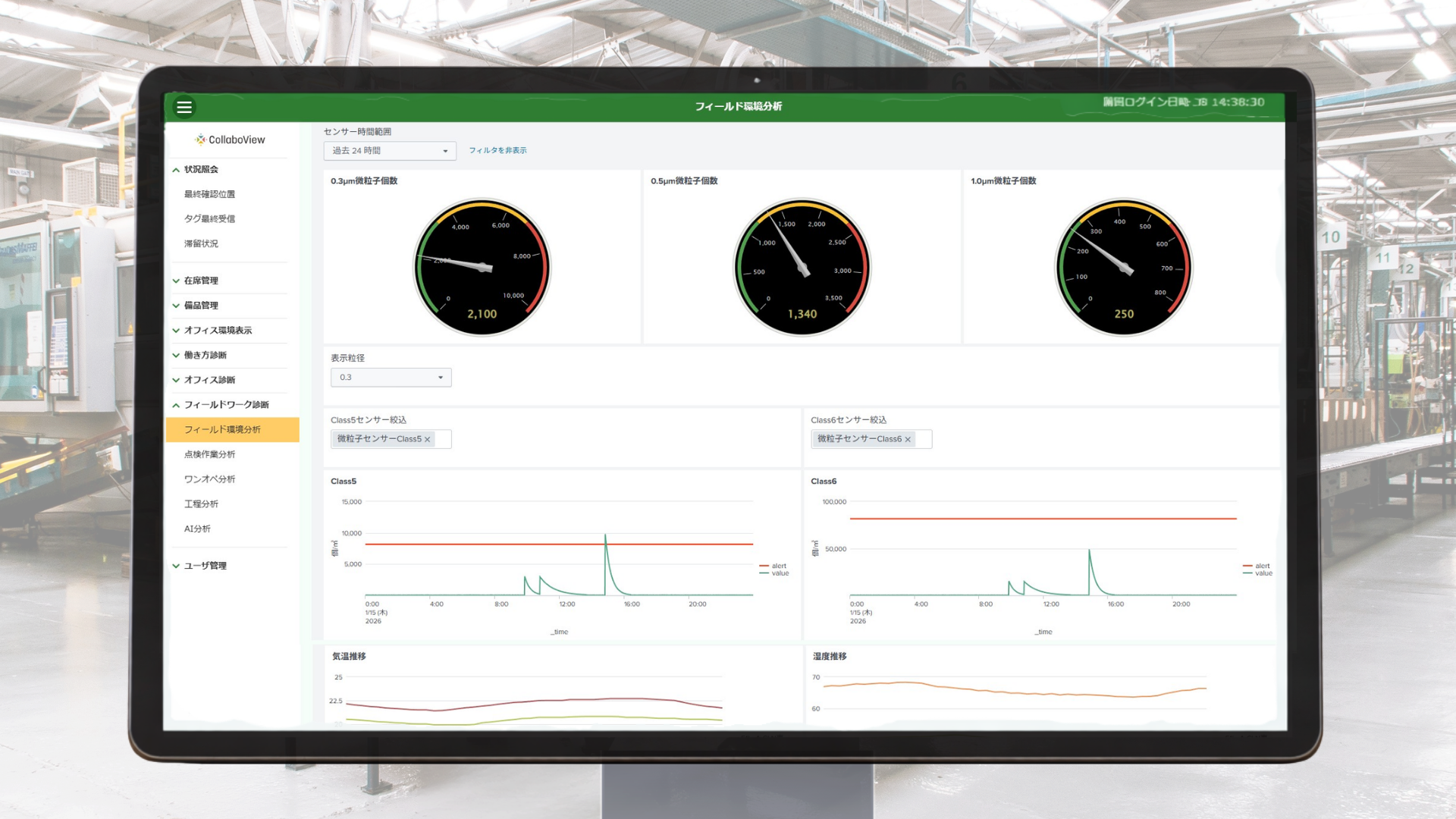The width and height of the screenshot is (1456, 819).
Task: Click the Class6 sensor filter input field
Action: point(924,439)
